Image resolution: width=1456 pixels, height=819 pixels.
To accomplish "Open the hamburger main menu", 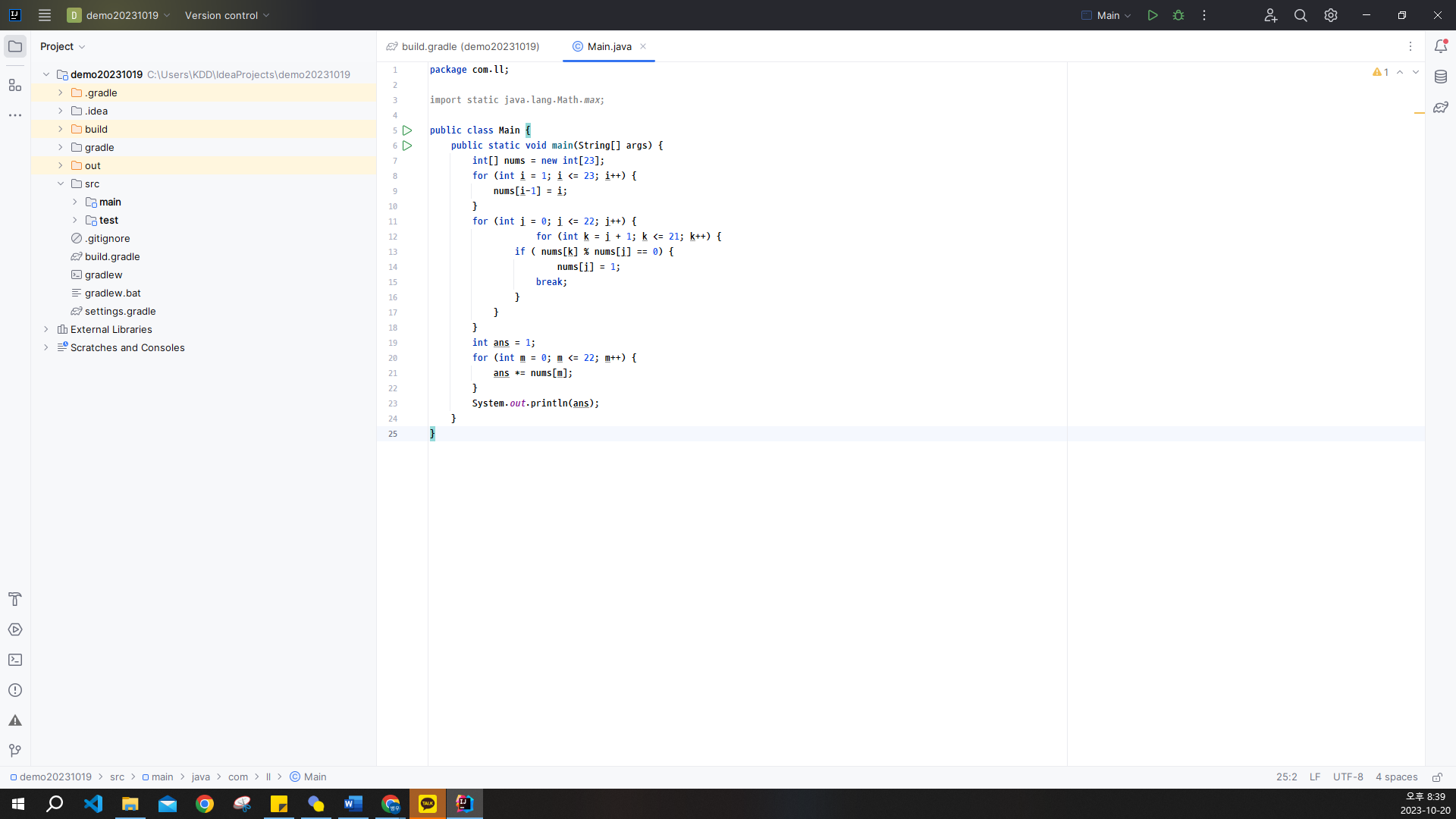I will coord(45,15).
